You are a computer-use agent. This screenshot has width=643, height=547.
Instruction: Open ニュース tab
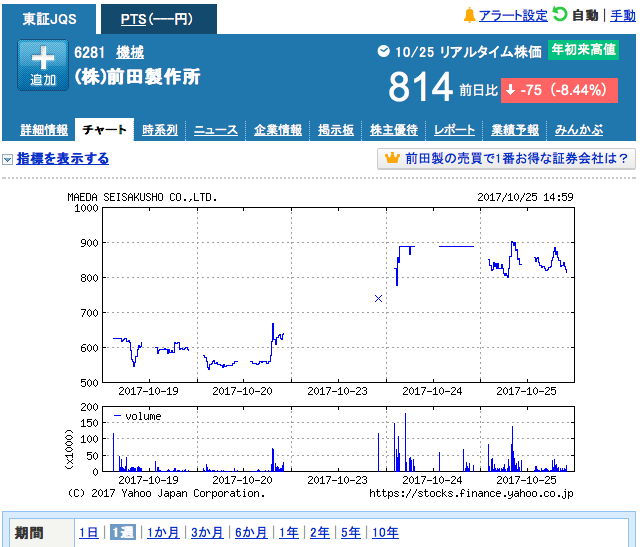point(216,130)
